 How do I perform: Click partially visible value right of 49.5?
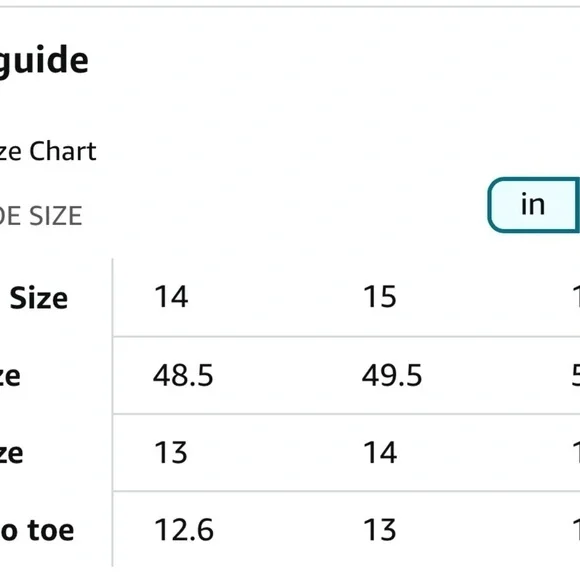point(576,375)
